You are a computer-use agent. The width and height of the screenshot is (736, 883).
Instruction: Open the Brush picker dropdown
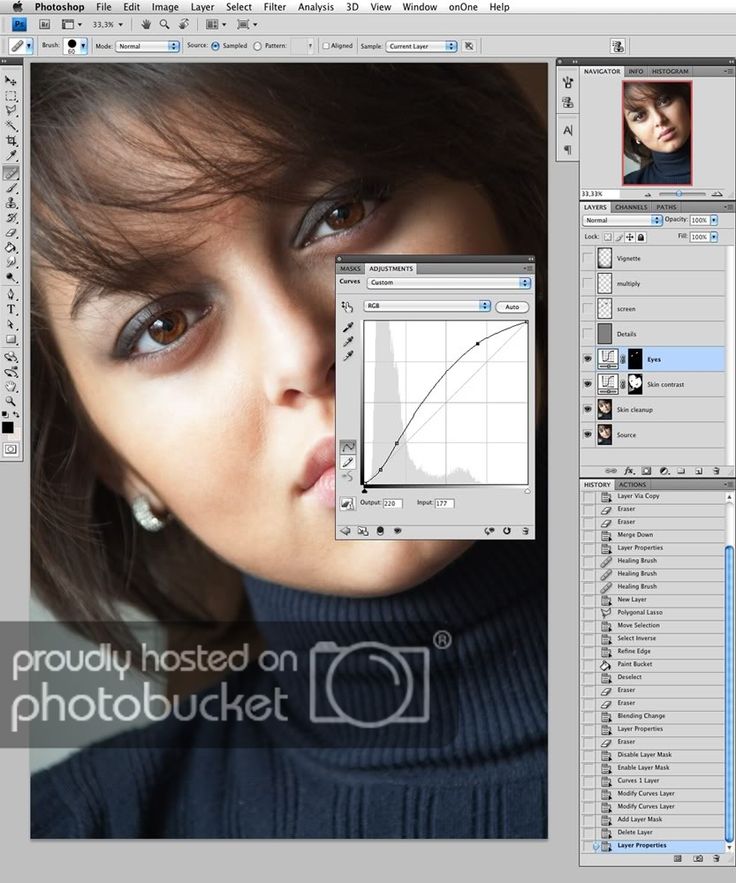[x=83, y=46]
